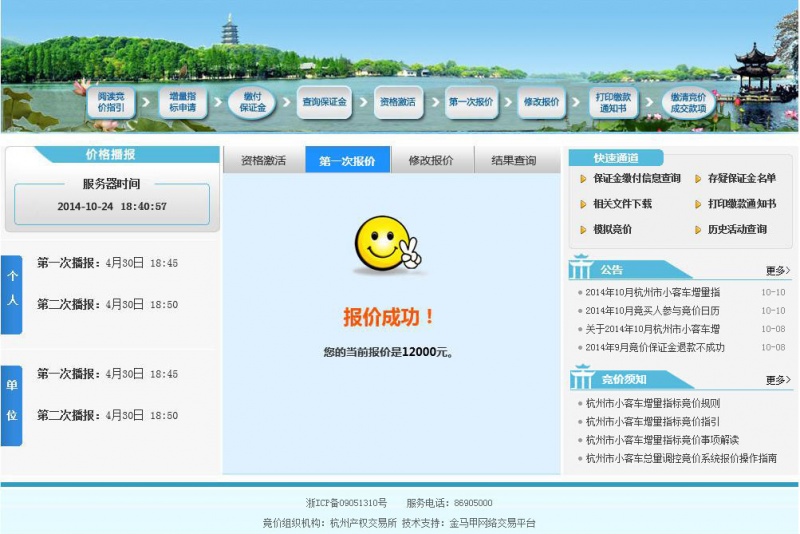Screen dimensions: 800x534
Task: Click the 打印缴款通知书 banner step
Action: point(612,102)
